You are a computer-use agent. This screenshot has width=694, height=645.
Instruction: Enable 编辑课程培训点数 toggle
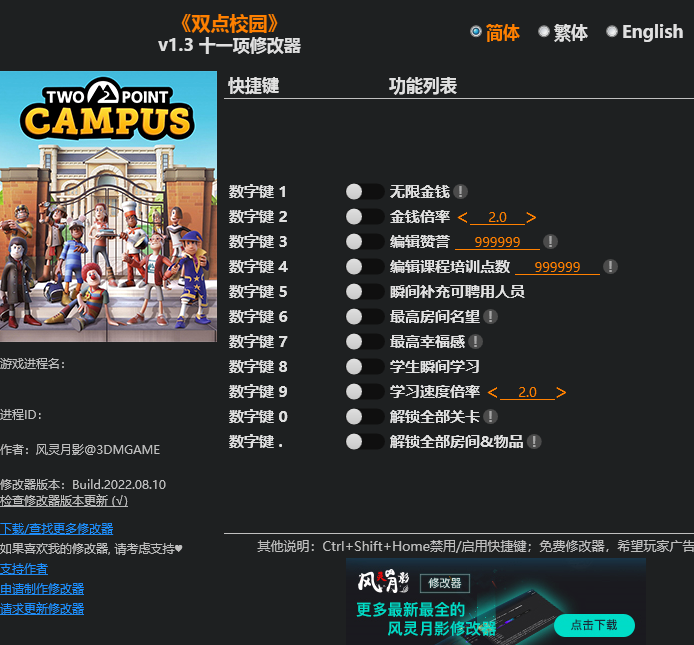pos(365,266)
